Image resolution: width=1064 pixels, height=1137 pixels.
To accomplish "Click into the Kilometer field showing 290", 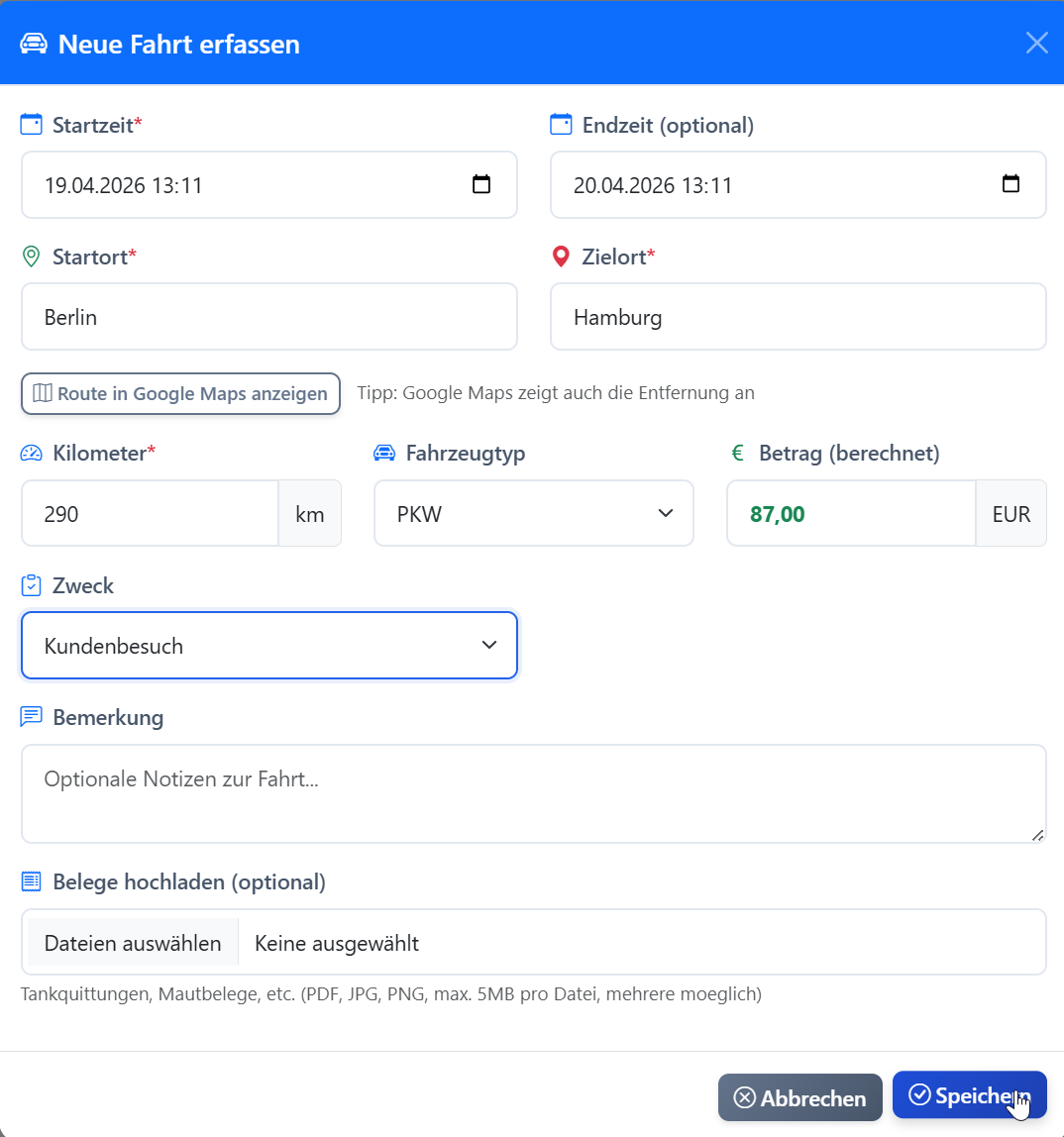I will click(x=150, y=513).
